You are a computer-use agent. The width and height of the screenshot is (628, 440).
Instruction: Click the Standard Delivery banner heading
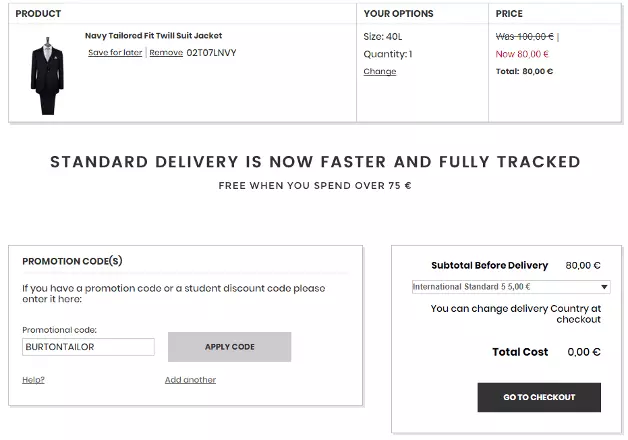pos(315,162)
